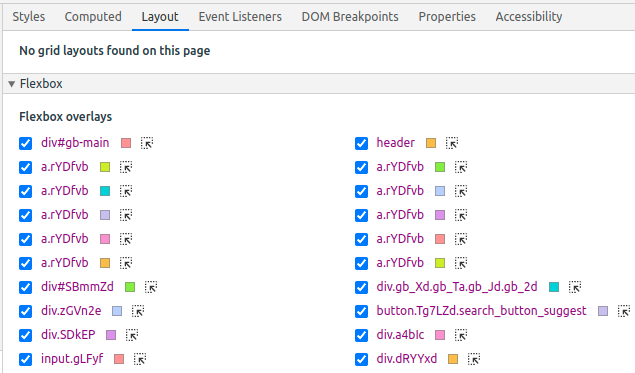
Task: Open orange swatch for div.dRYYxd
Action: click(x=453, y=359)
